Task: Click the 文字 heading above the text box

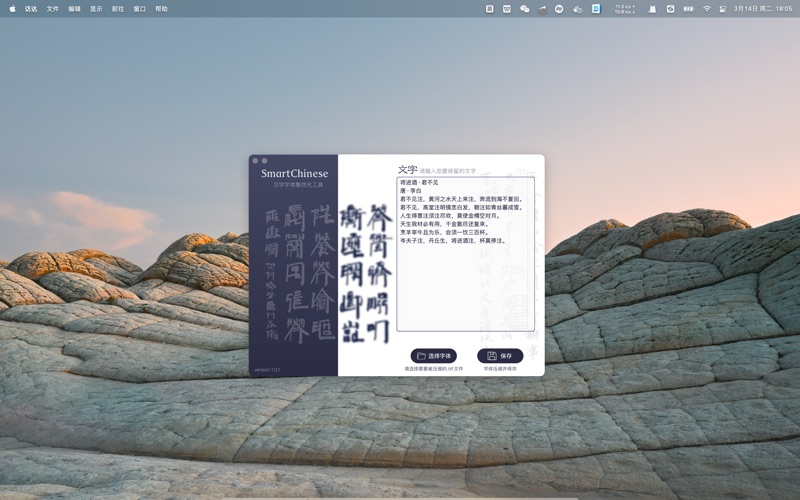Action: [408, 169]
